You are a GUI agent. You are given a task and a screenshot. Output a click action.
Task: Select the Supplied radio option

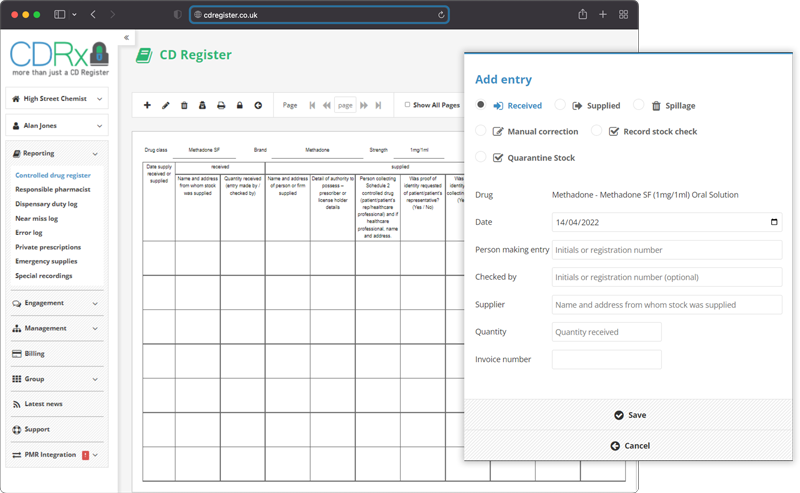(560, 105)
